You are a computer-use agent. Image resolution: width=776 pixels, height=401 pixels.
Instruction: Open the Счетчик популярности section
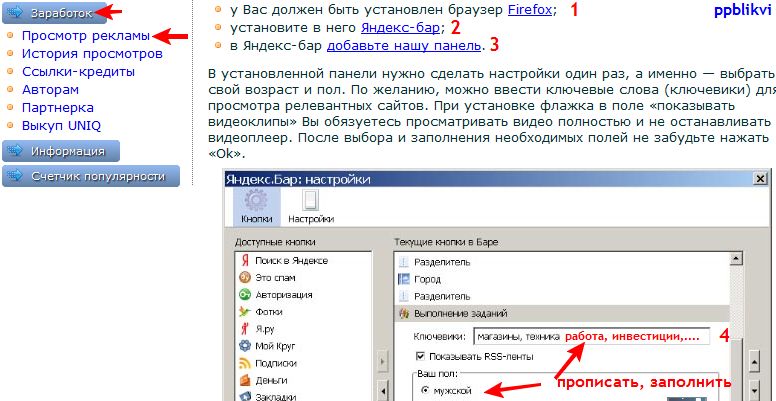coord(91,176)
